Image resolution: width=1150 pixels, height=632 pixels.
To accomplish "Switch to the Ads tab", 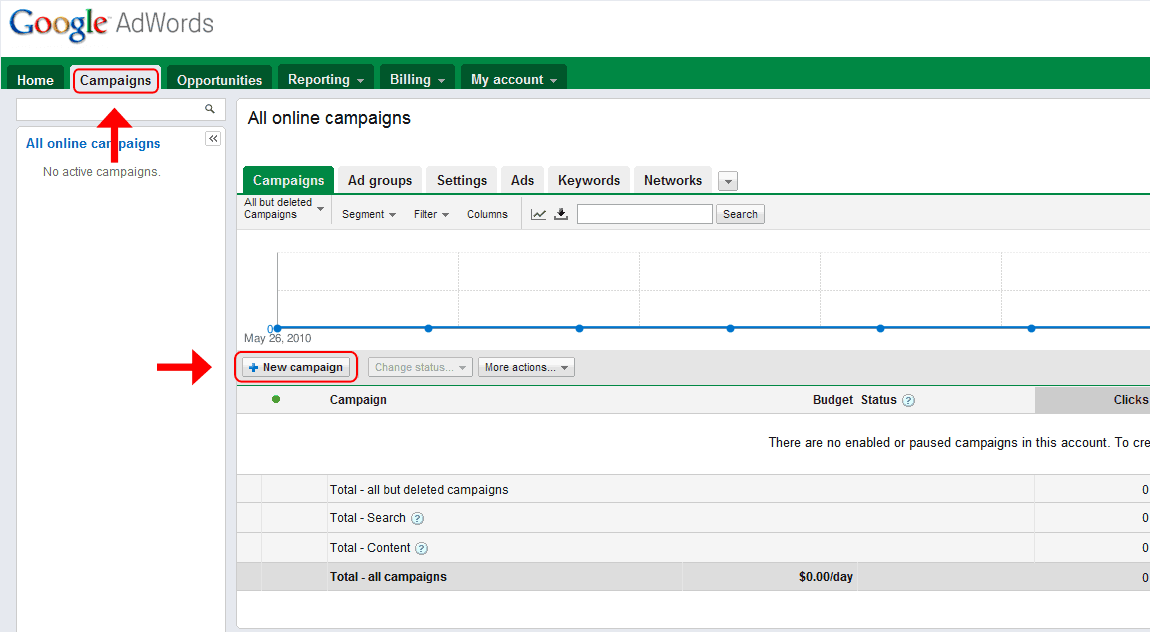I will (x=522, y=180).
